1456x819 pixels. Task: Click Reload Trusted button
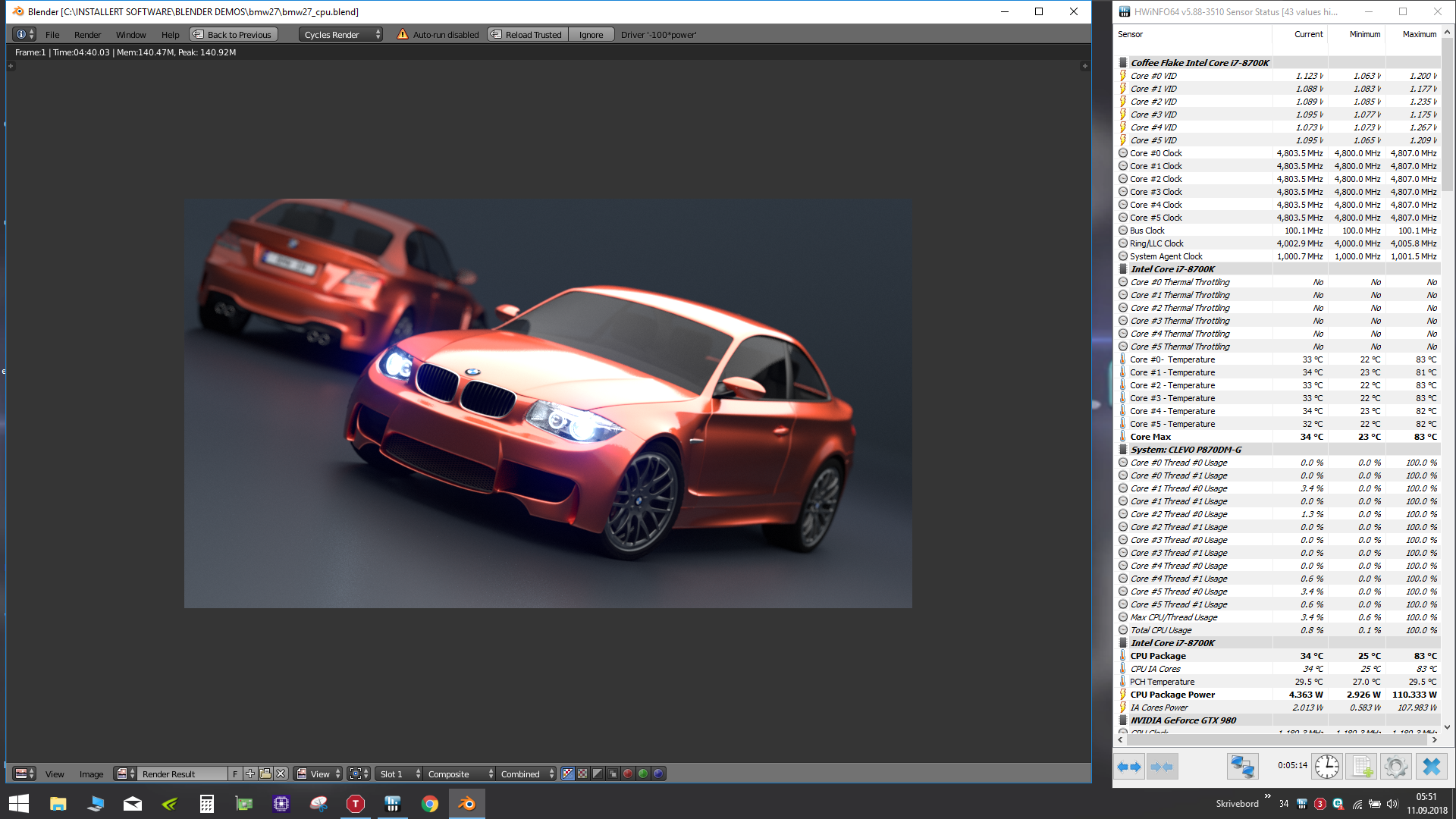pos(528,34)
